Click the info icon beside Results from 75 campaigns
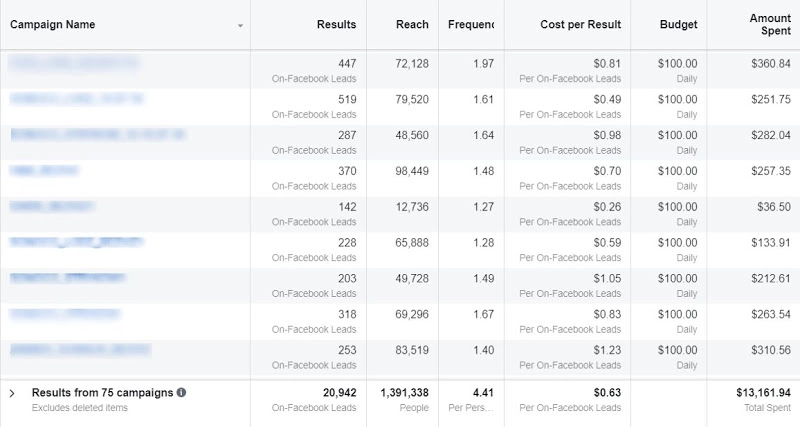The height and width of the screenshot is (427, 800). pos(181,393)
